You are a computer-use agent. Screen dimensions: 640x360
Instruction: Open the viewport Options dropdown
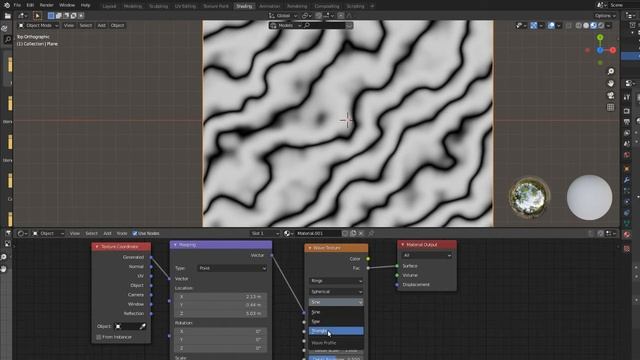coord(605,16)
